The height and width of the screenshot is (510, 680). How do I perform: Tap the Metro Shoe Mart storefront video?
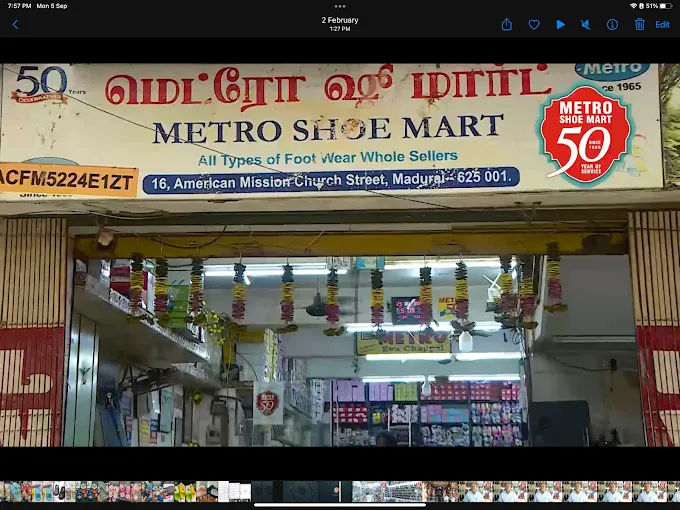pos(340,255)
